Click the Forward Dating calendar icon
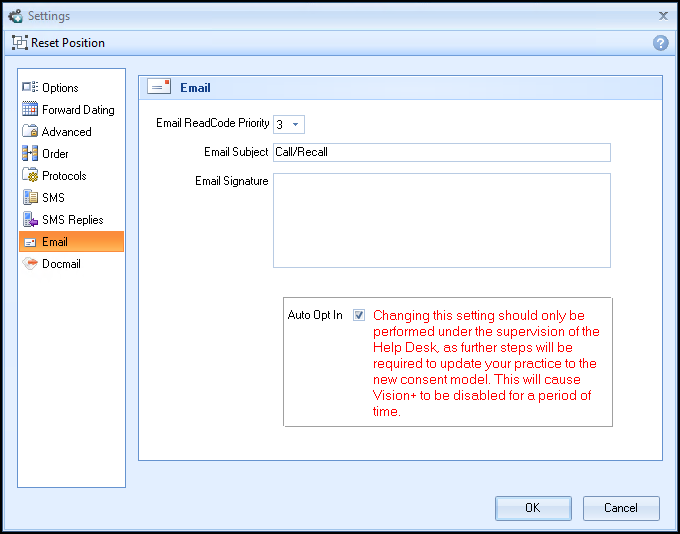680x534 pixels. tap(30, 110)
